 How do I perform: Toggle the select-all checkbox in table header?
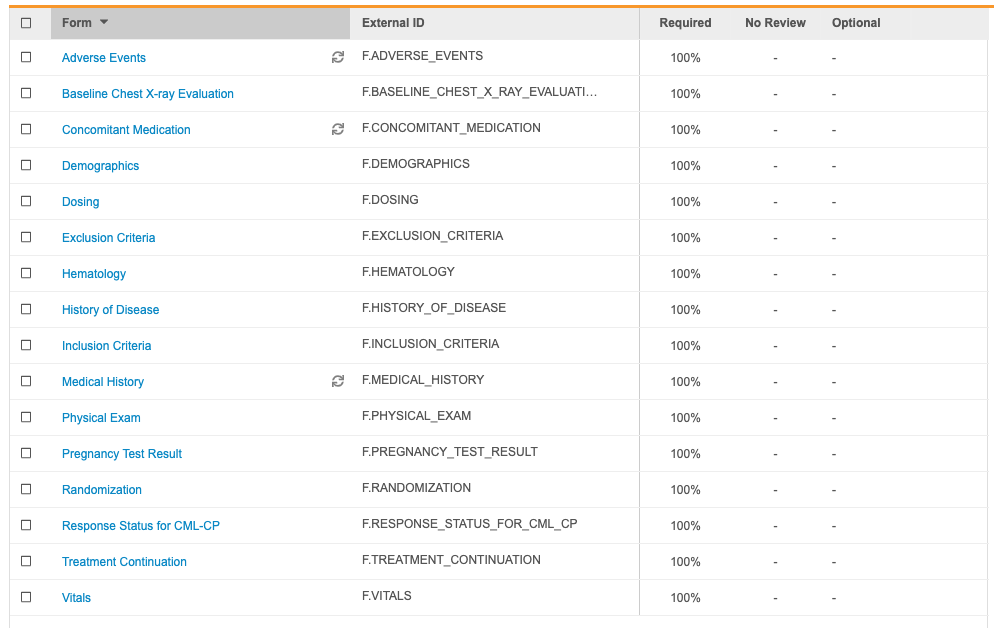pos(26,23)
